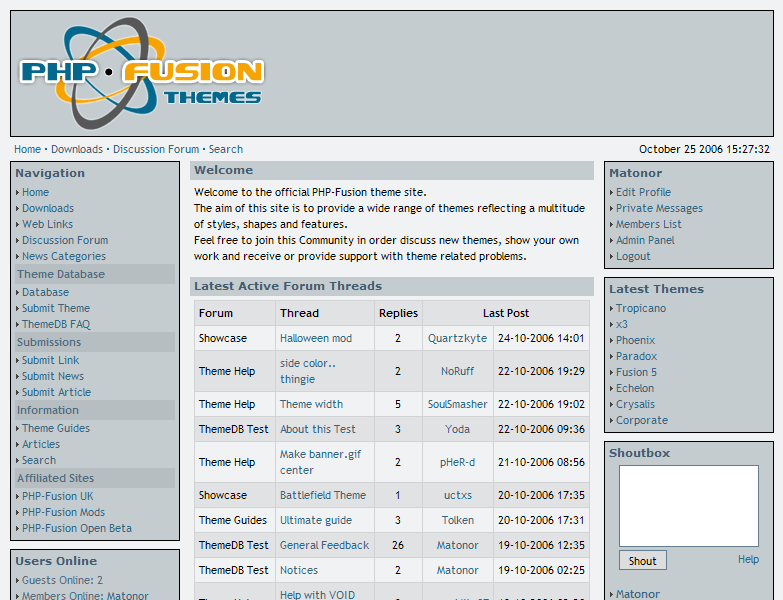
Task: Visit PHP-Fusion UK affiliated site
Action: (57, 496)
